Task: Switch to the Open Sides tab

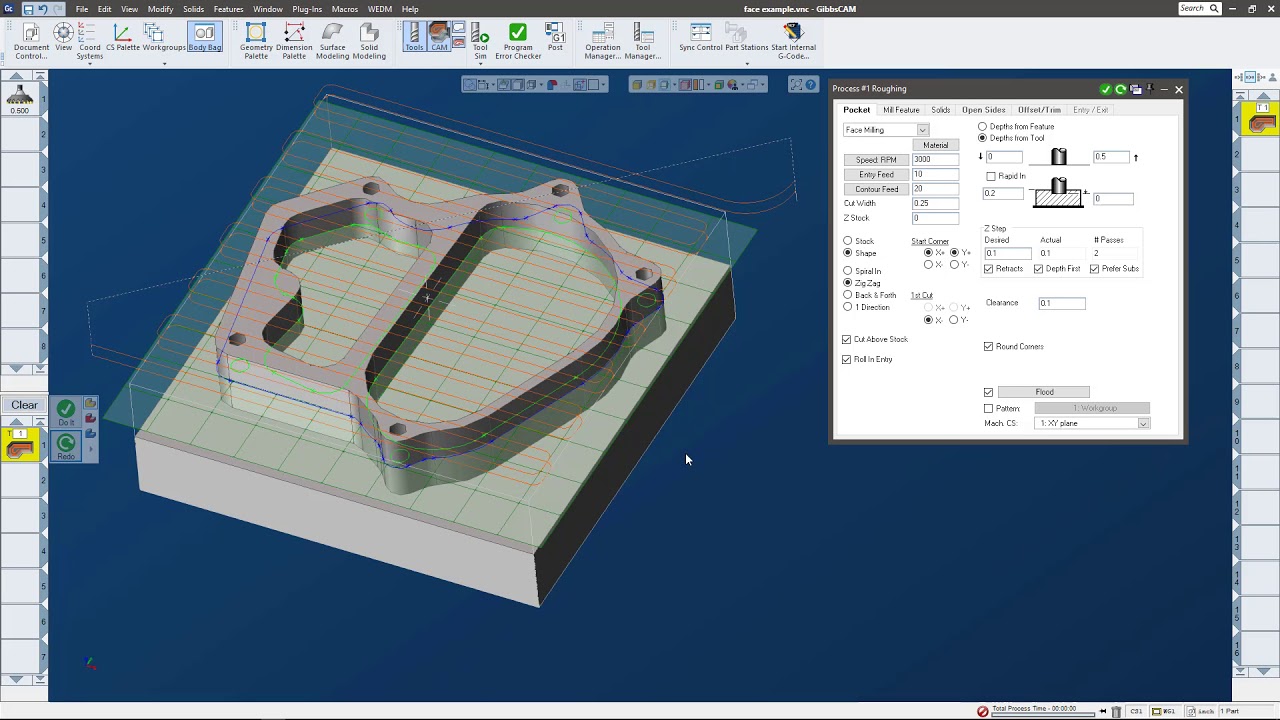Action: click(x=984, y=110)
